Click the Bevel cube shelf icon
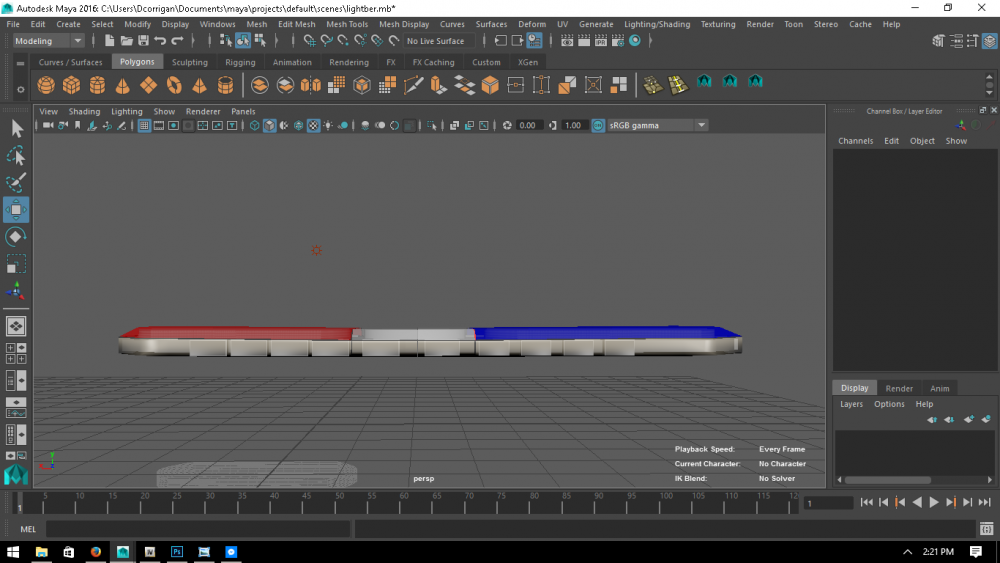 [490, 85]
